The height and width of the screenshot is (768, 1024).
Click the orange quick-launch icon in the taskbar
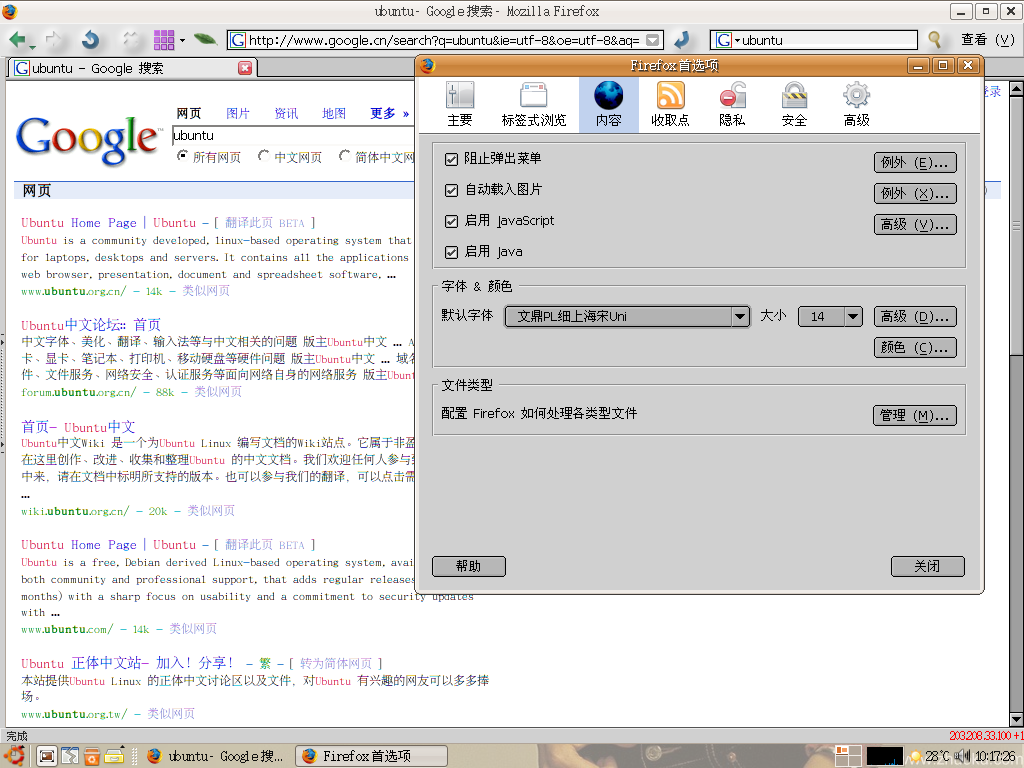tap(92, 756)
